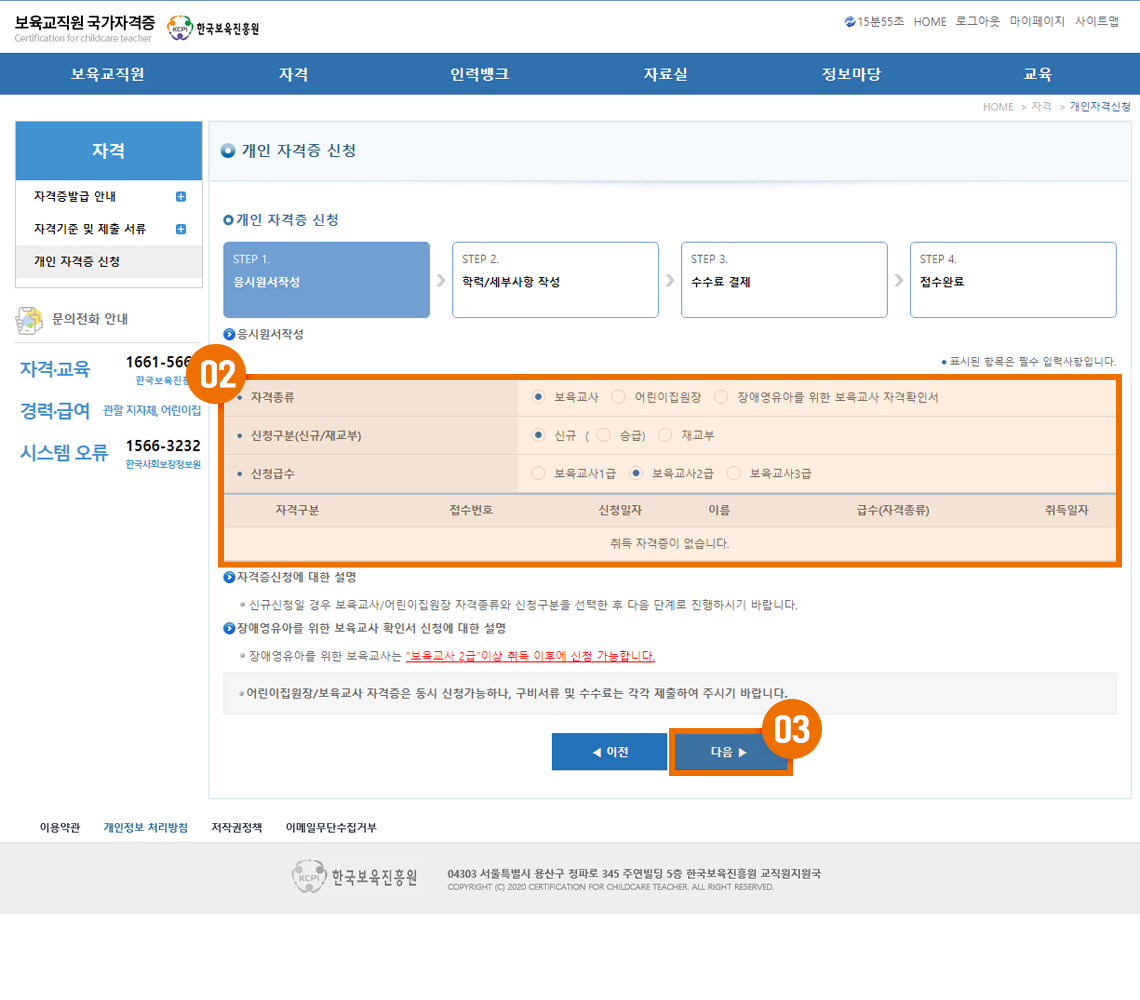
Task: Click the 문의전화 안내 phone icon
Action: click(29, 320)
